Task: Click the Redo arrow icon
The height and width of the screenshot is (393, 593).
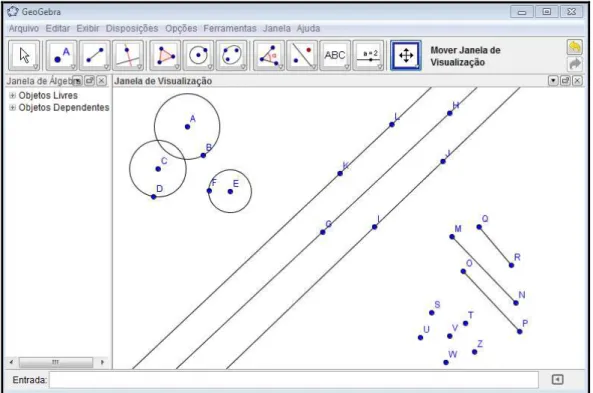Action: tap(574, 64)
